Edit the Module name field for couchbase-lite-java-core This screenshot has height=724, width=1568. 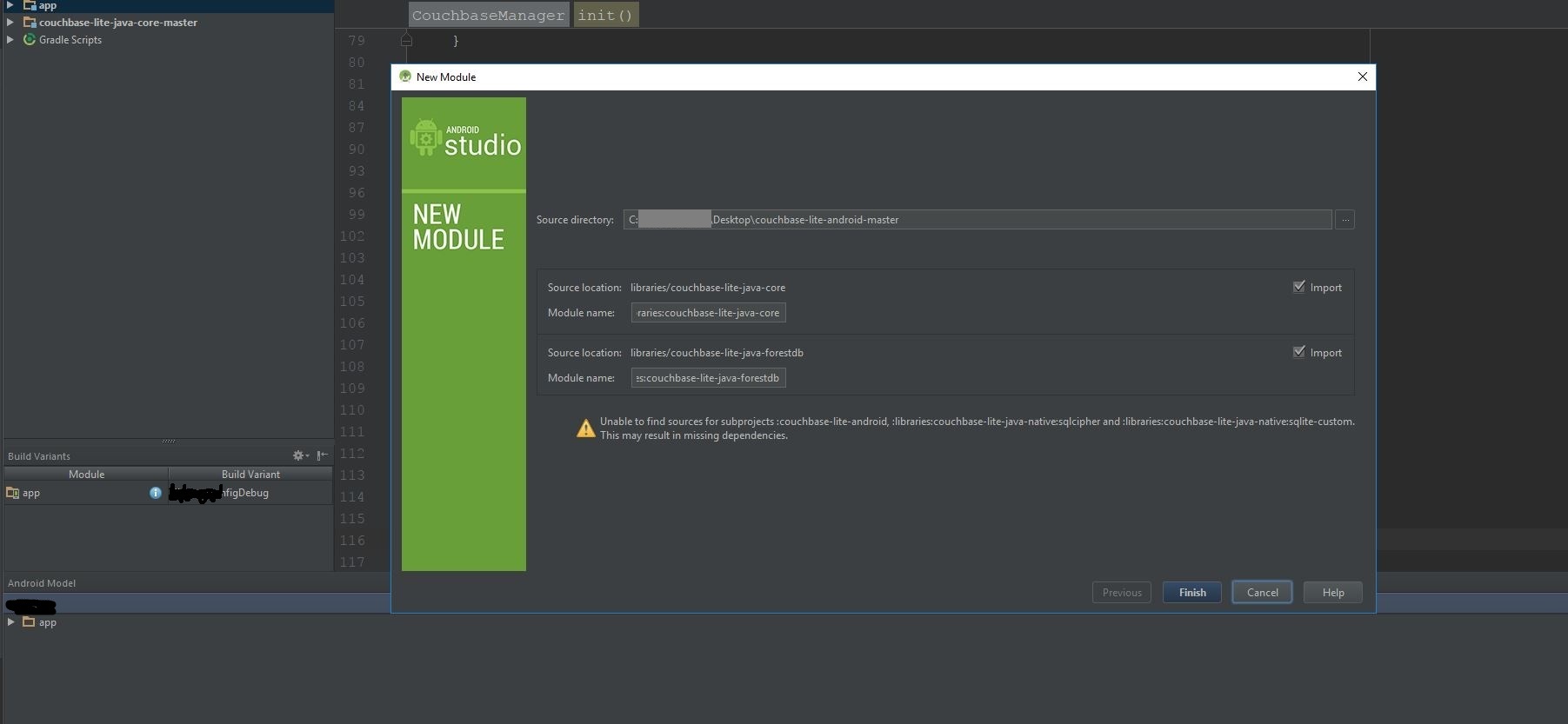coord(709,313)
